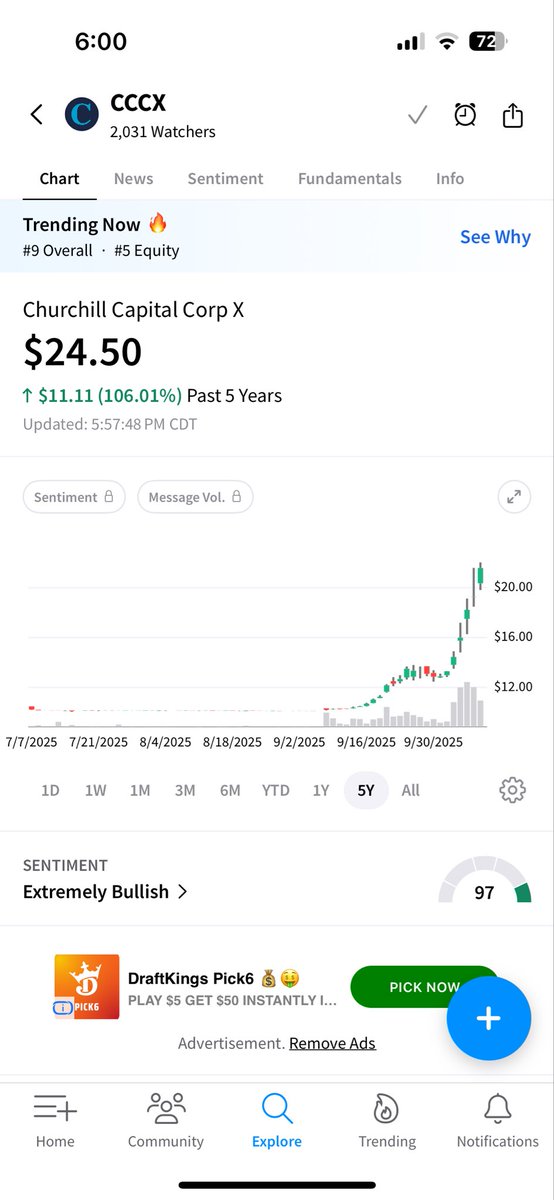The image size is (554, 1200).
Task: Toggle the Message Vol. overlay
Action: tap(195, 497)
